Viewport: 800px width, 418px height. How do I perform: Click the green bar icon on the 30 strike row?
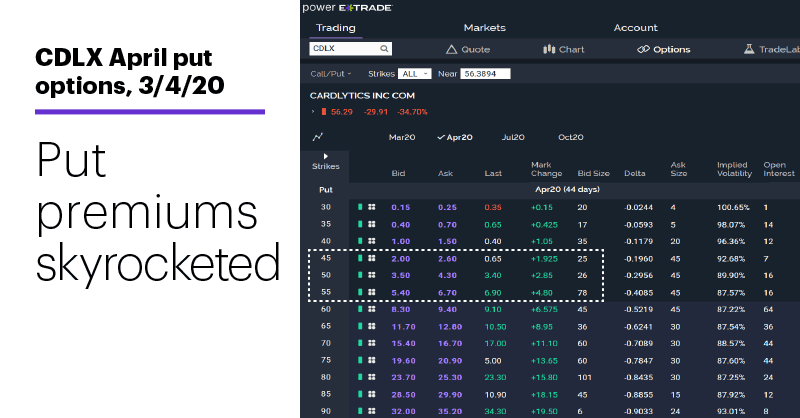(360, 207)
